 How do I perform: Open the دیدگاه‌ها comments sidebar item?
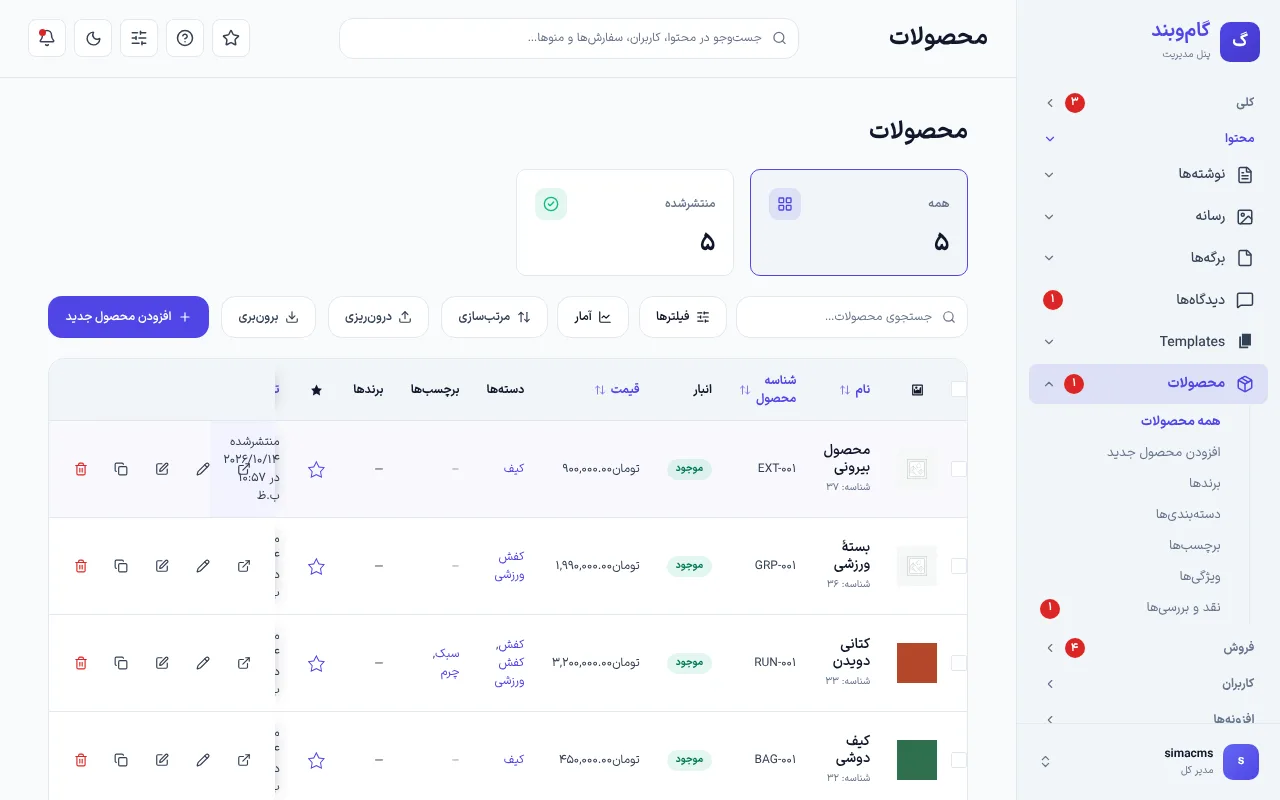point(1148,300)
